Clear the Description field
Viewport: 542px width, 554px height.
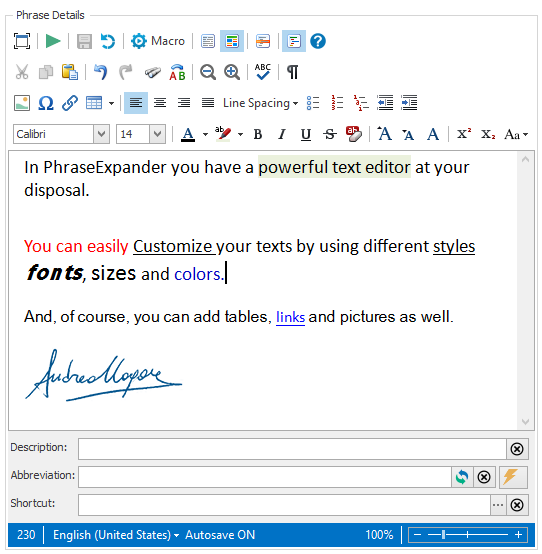[517, 449]
